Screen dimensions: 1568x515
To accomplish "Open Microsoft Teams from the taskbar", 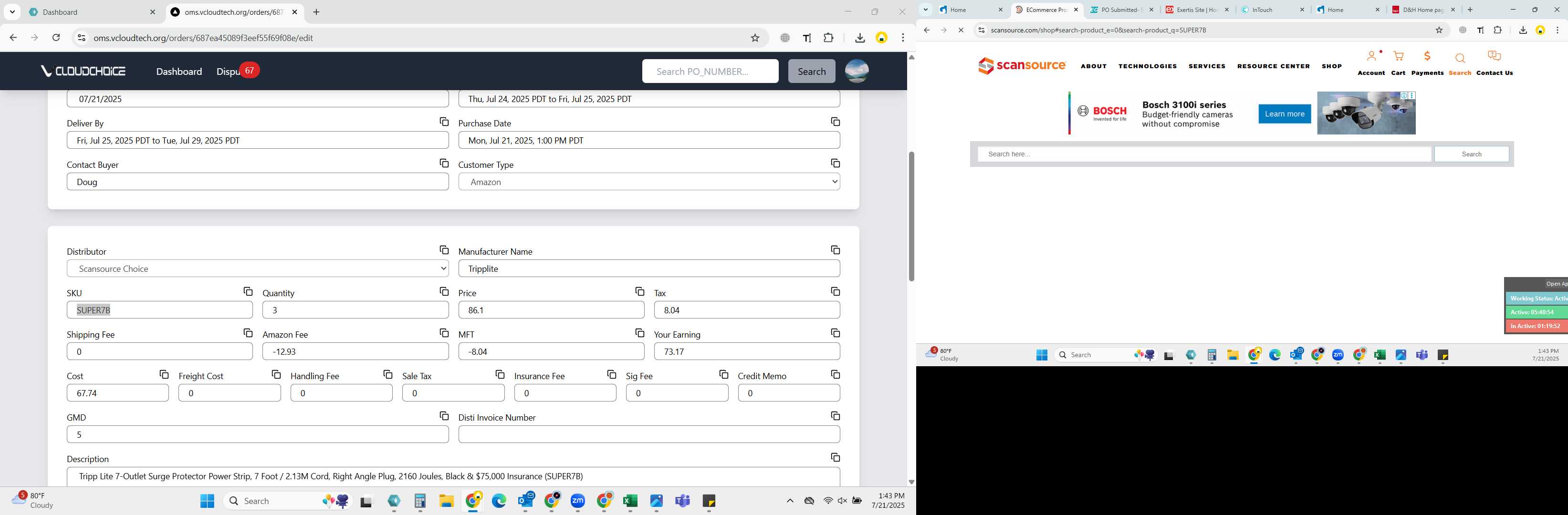I will tap(682, 501).
